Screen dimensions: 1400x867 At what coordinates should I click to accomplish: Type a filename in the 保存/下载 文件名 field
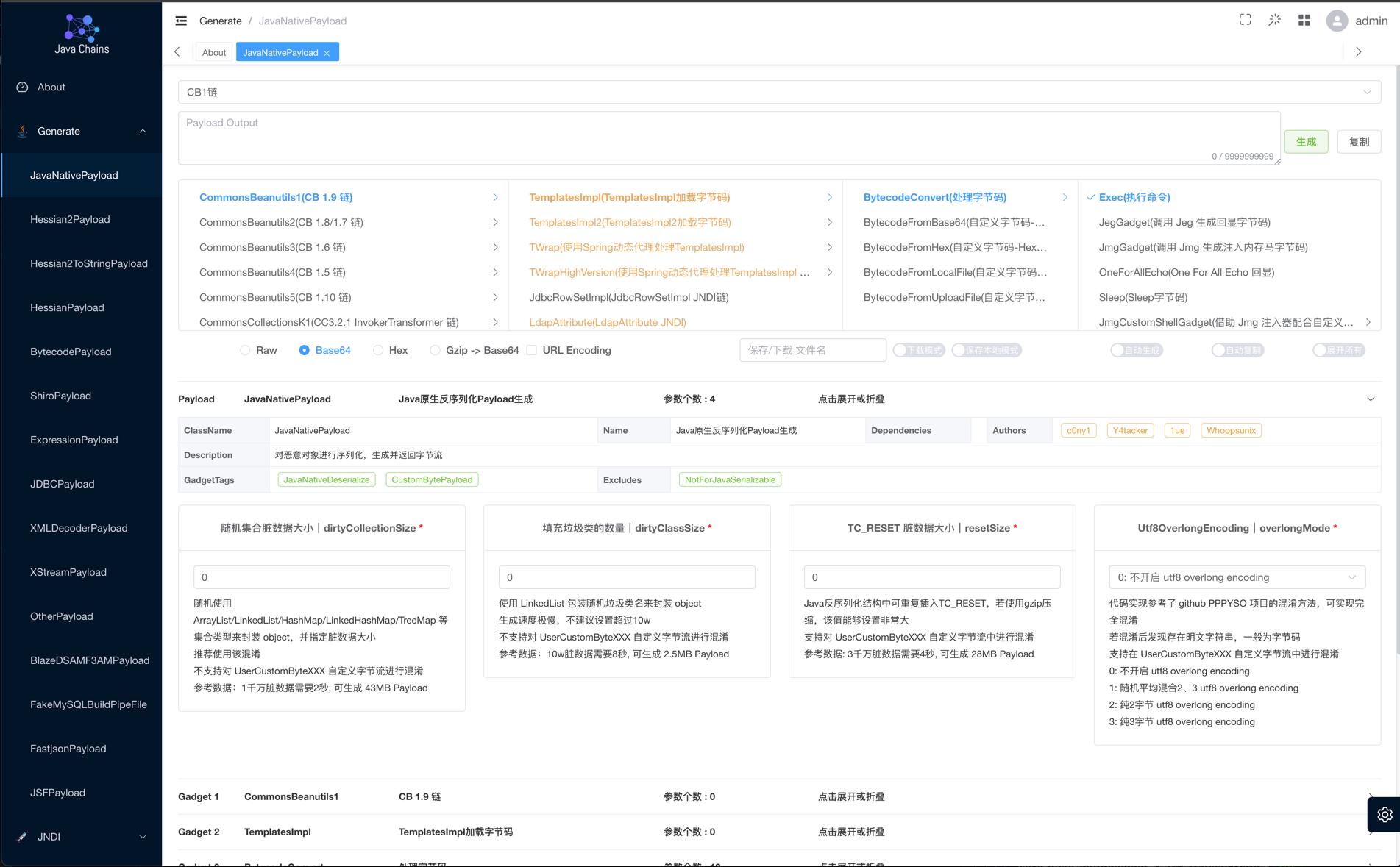tap(812, 350)
